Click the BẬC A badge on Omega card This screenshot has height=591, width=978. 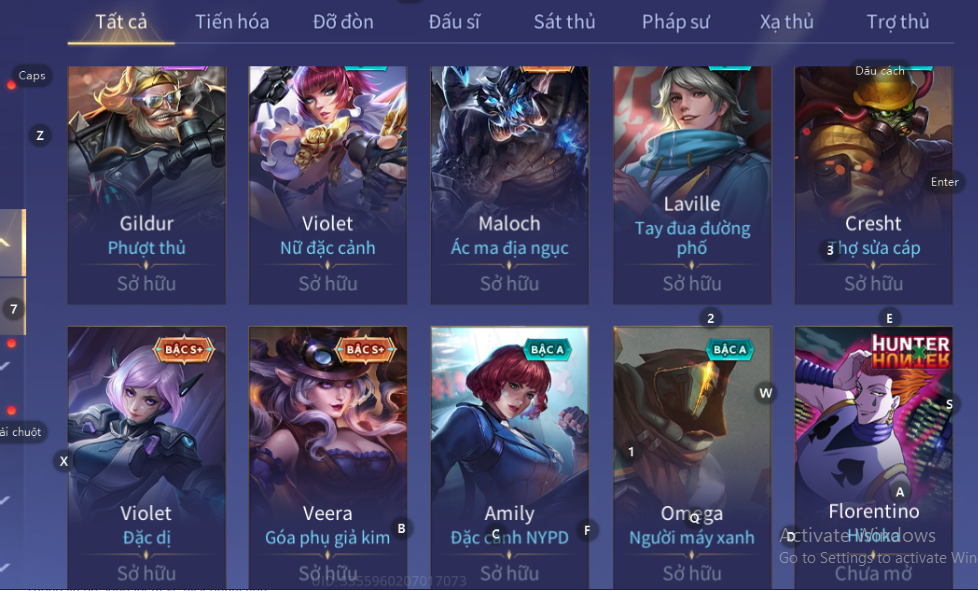click(x=729, y=350)
